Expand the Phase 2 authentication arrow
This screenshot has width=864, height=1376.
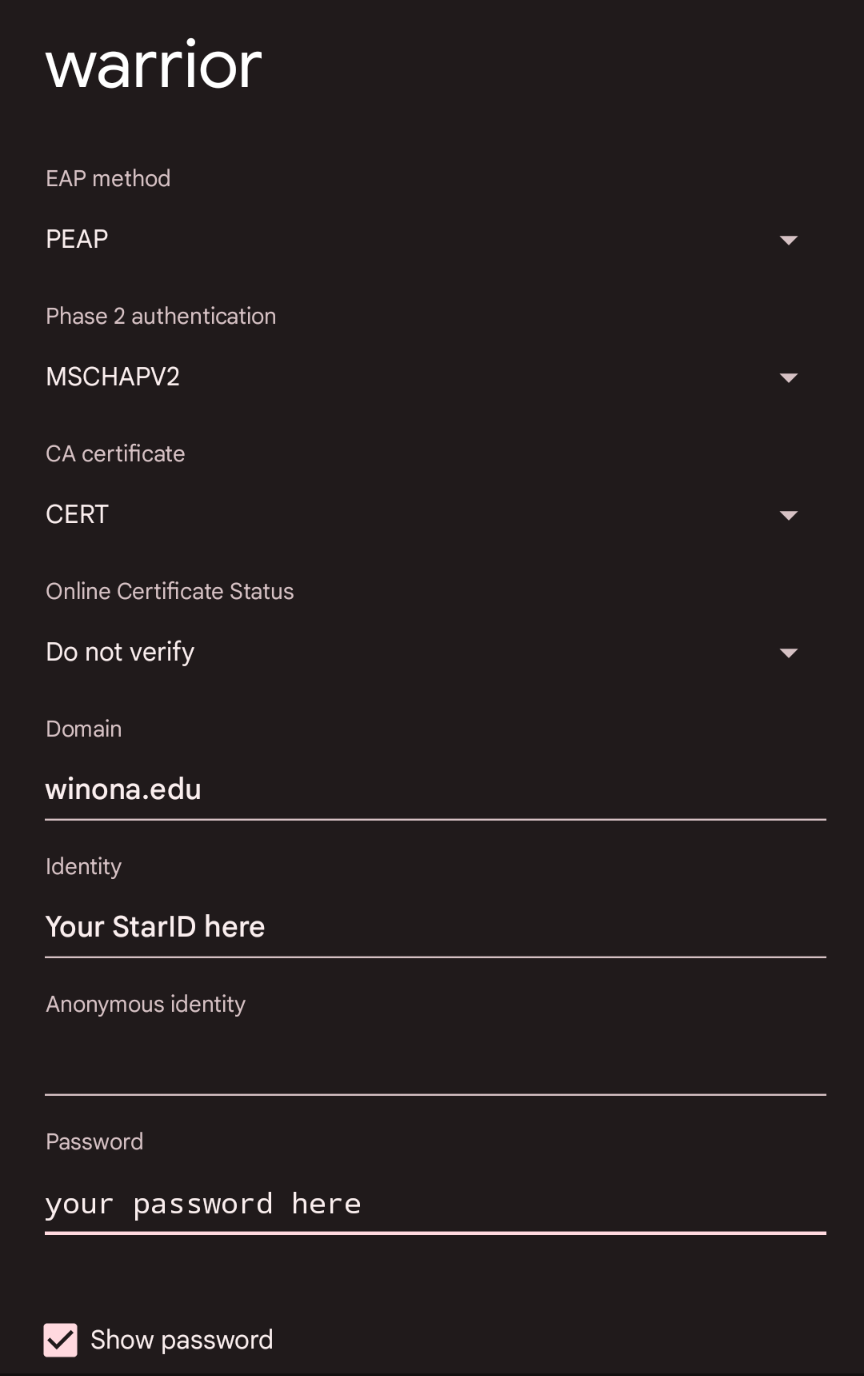point(788,378)
